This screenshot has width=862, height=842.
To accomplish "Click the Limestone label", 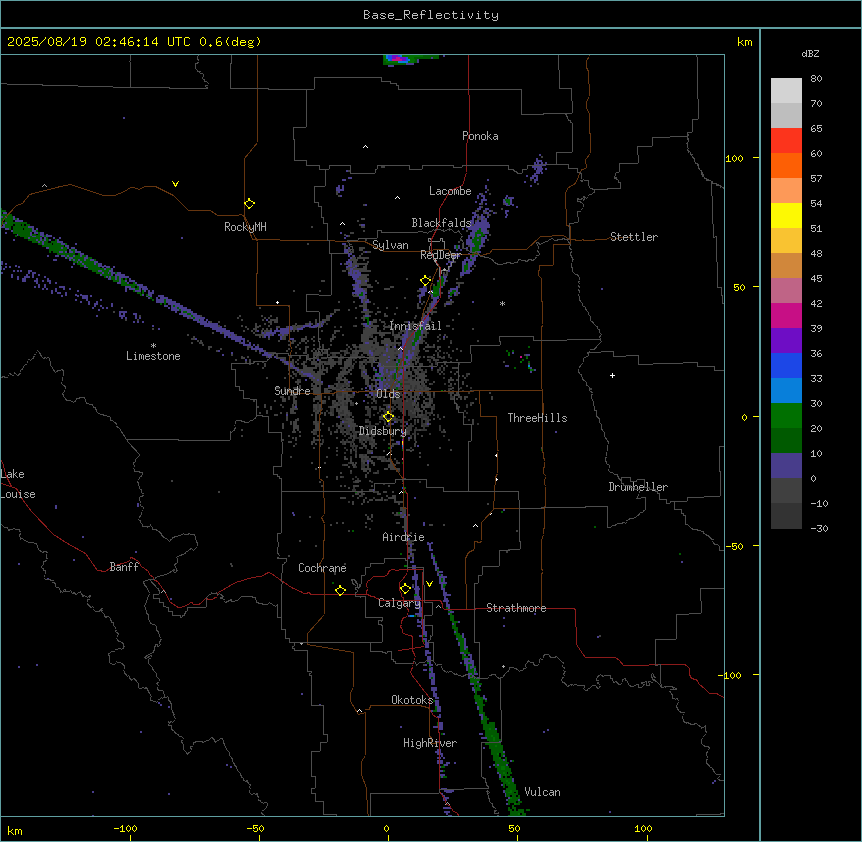I will coord(153,356).
